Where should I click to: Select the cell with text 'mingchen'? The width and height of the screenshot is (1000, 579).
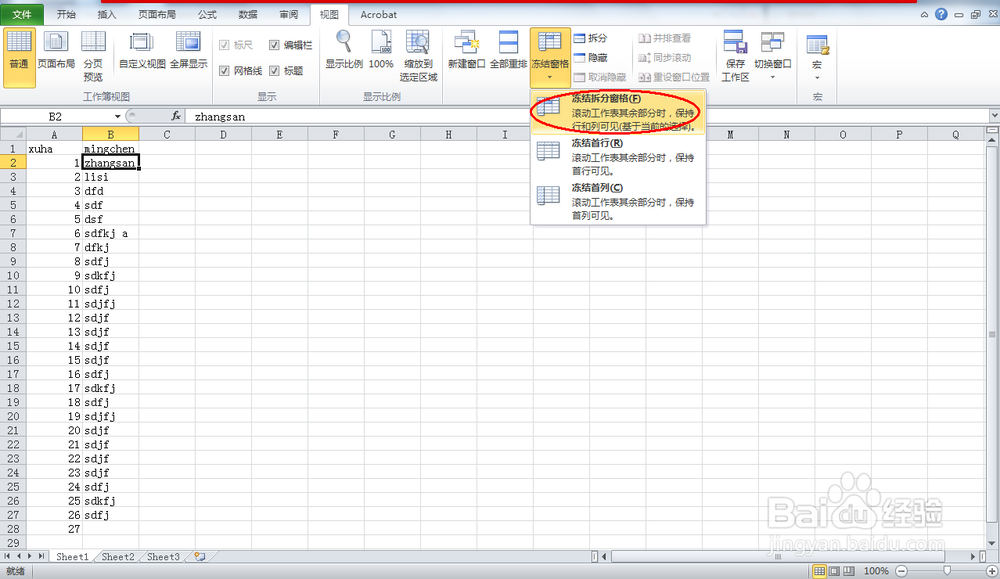pyautogui.click(x=110, y=149)
